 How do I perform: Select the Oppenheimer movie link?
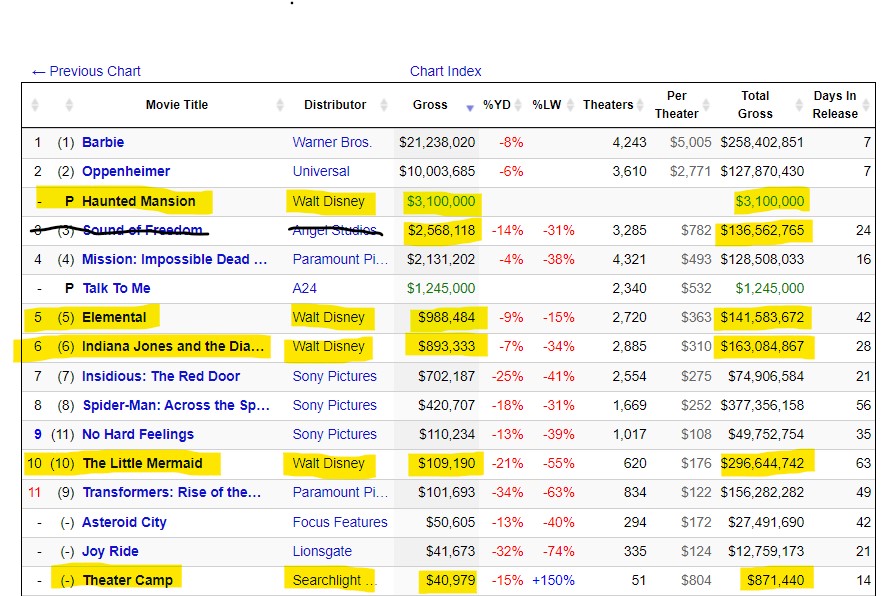(x=126, y=171)
